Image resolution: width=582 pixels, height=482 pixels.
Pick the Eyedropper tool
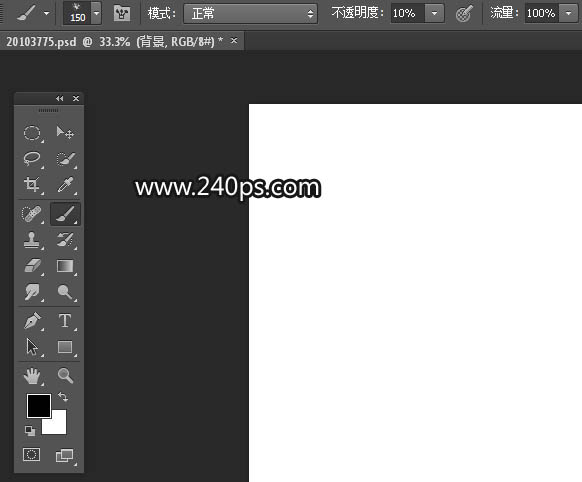point(65,184)
